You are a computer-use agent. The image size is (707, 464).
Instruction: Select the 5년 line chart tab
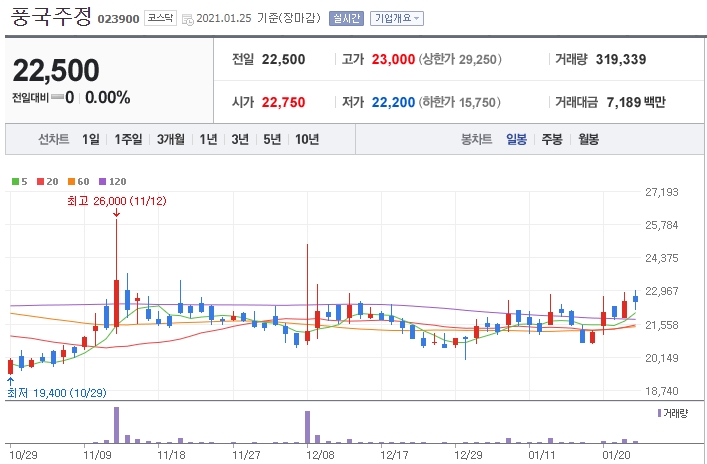coord(272,139)
